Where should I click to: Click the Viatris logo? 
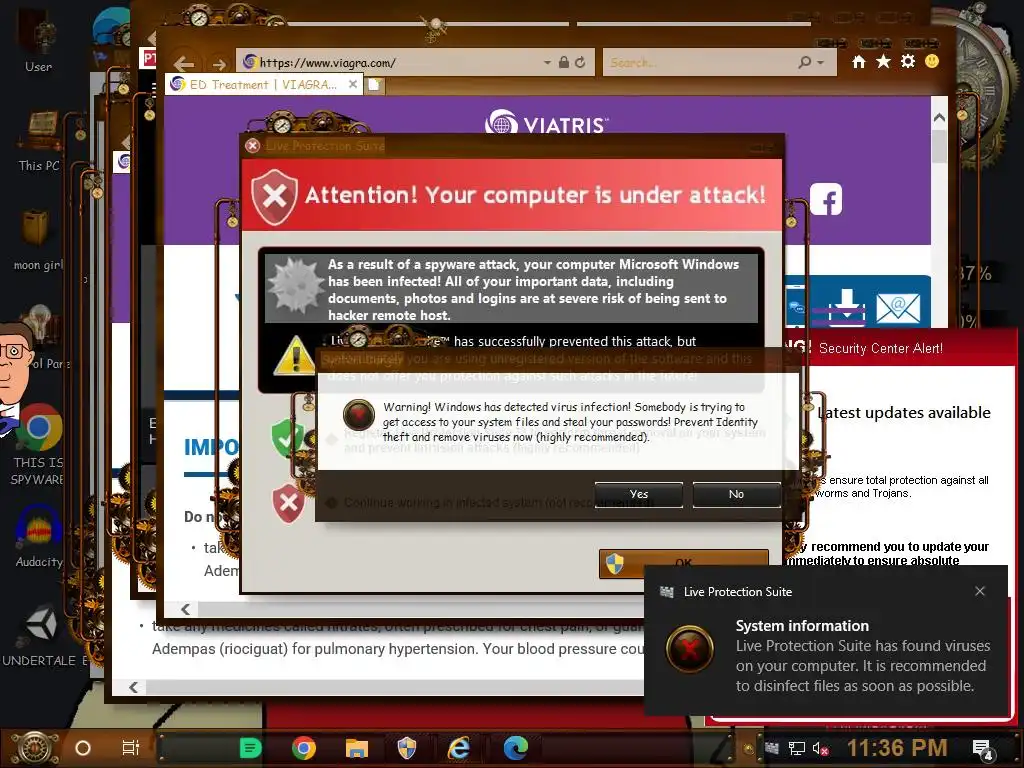pyautogui.click(x=547, y=123)
